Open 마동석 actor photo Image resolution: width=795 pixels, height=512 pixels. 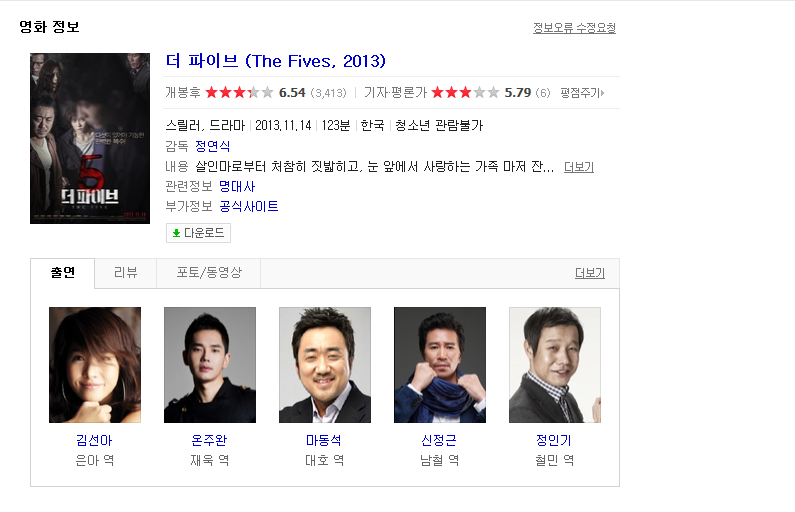325,365
